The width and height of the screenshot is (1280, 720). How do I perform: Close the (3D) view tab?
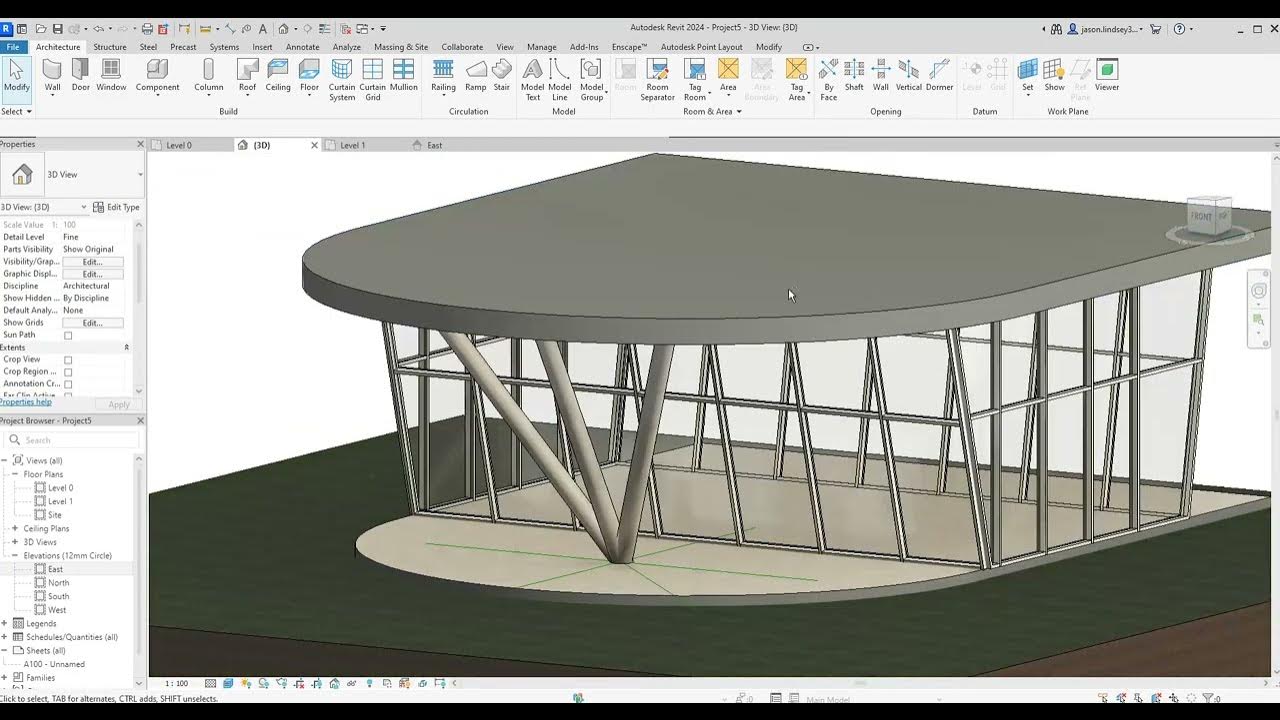[x=314, y=145]
